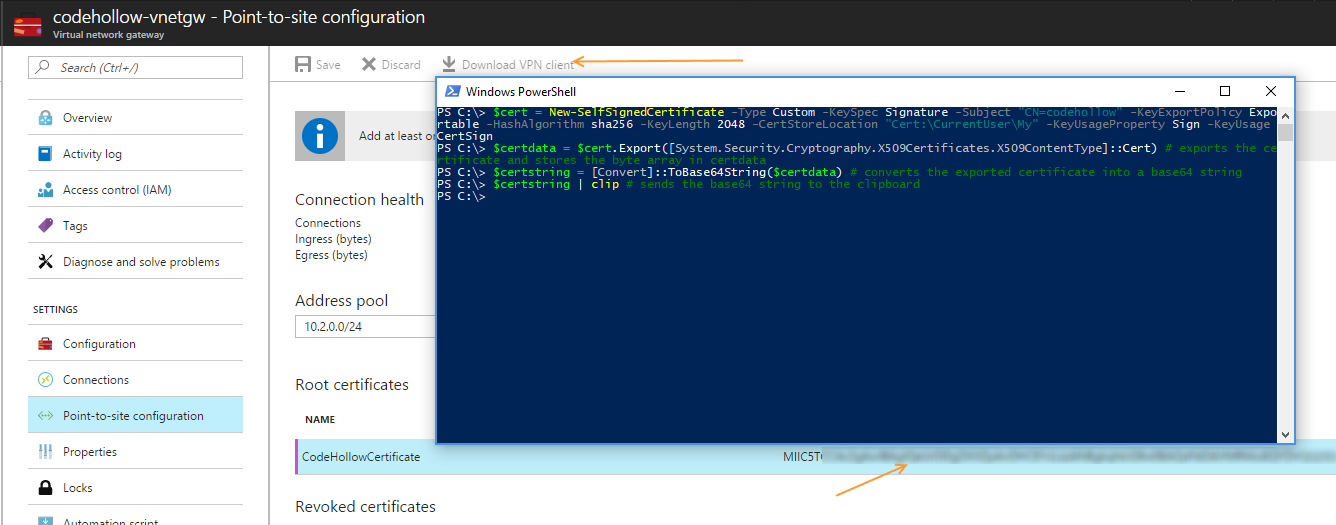Click the Locks padlock icon
Image resolution: width=1336 pixels, height=525 pixels.
click(45, 488)
